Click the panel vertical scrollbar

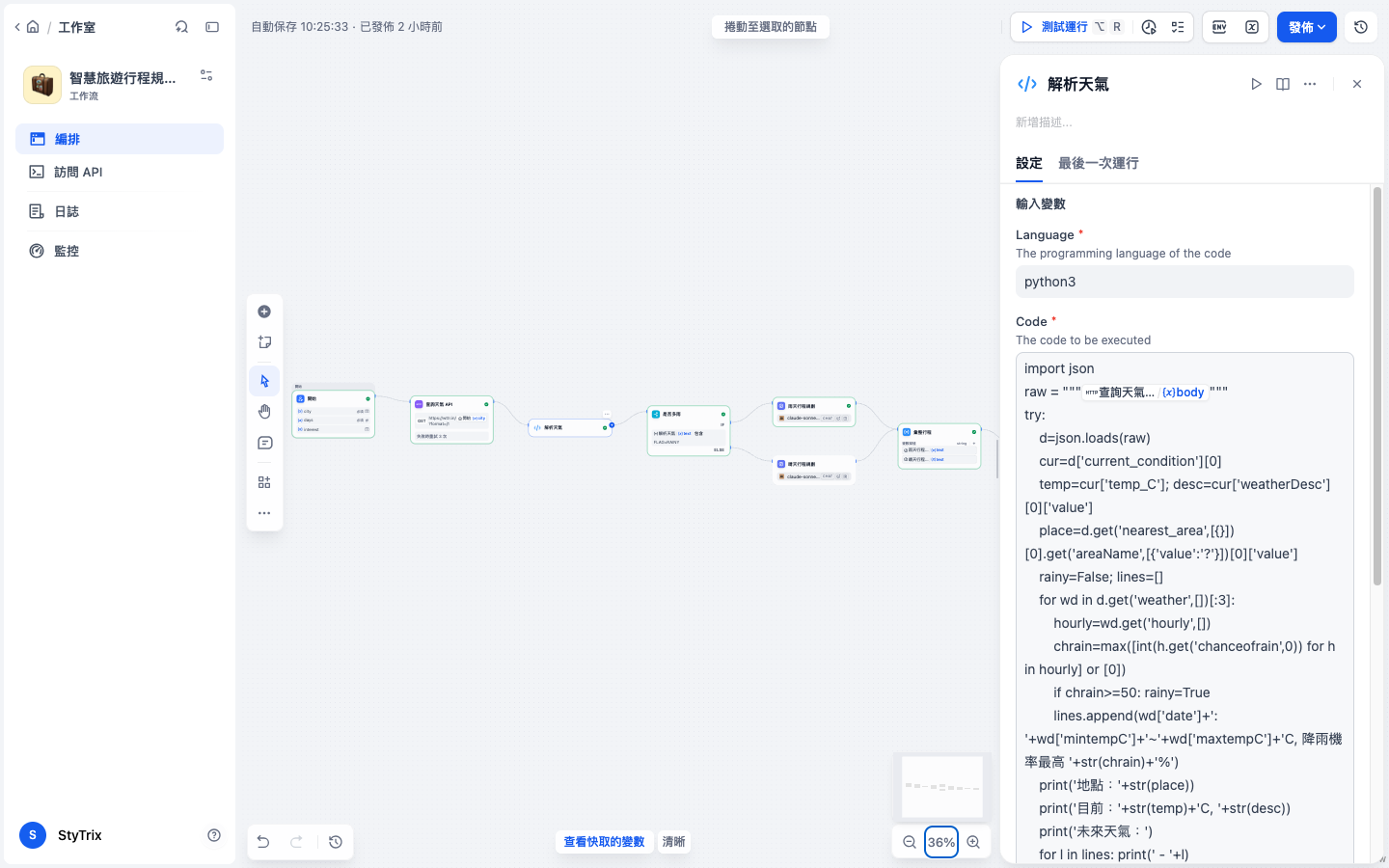(x=1377, y=386)
